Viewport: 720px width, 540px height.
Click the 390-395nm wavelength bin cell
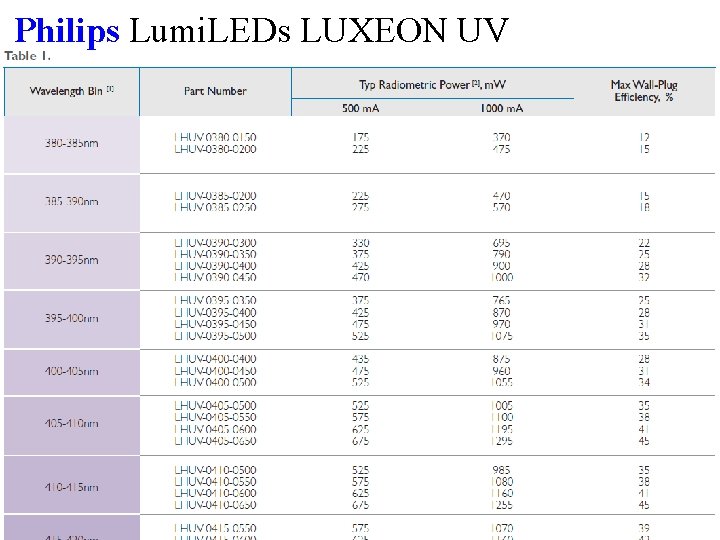(72, 260)
